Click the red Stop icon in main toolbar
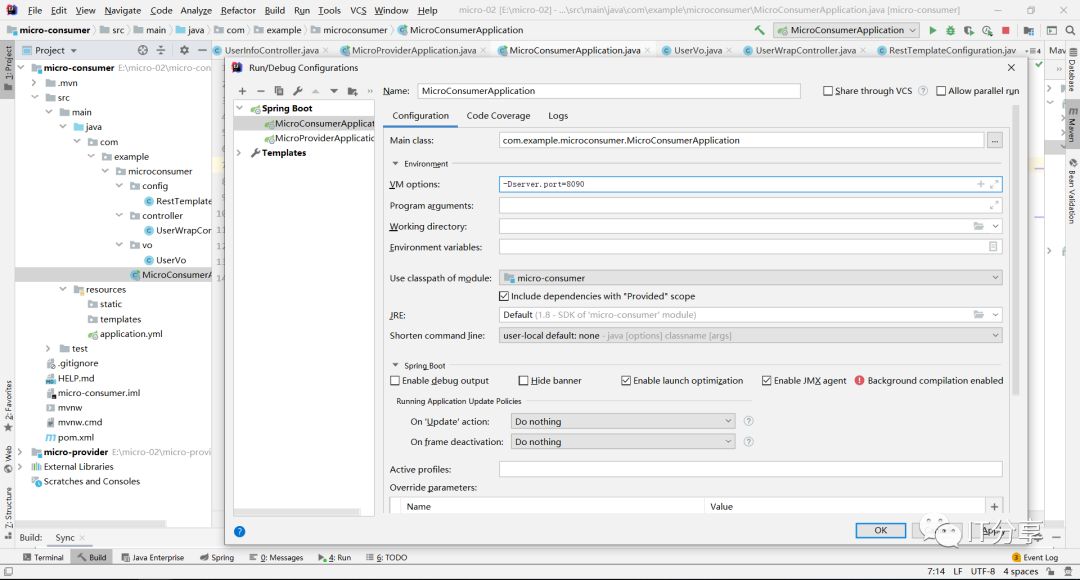The height and width of the screenshot is (580, 1080). tap(1006, 30)
